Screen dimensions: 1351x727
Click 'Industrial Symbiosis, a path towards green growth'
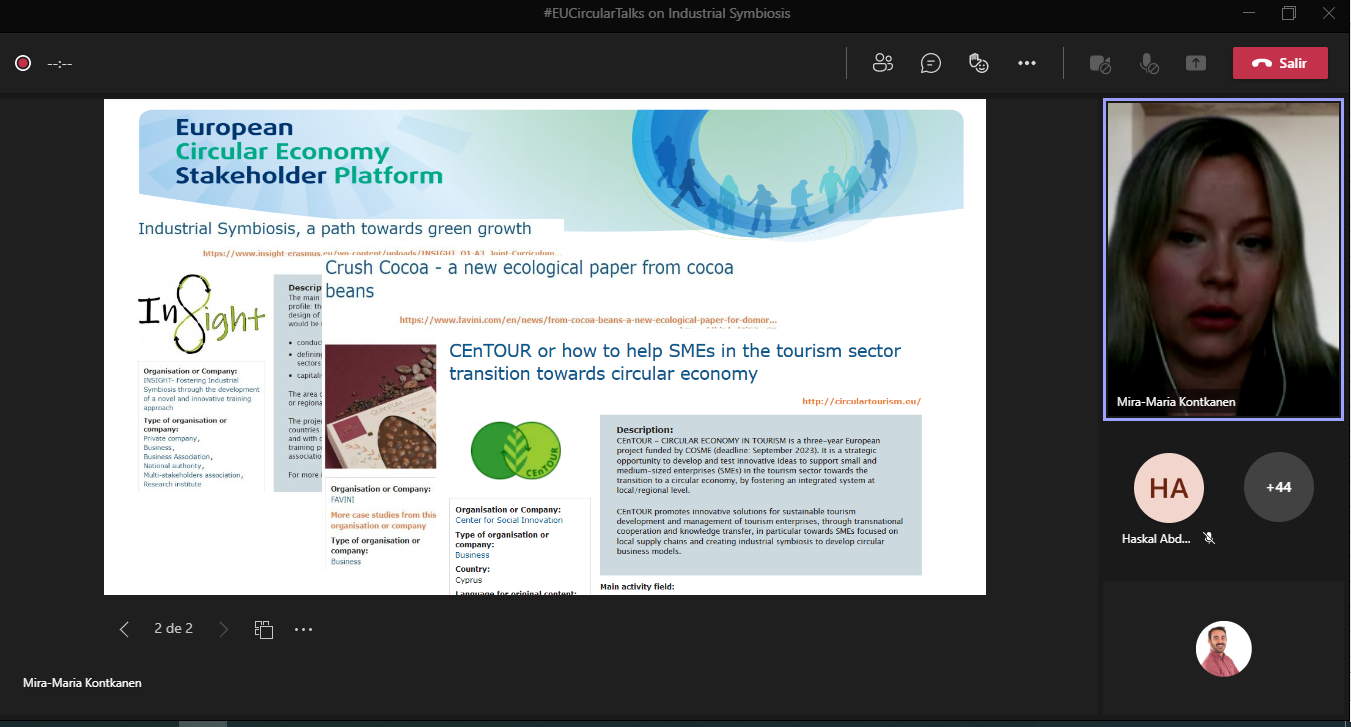[x=334, y=228]
